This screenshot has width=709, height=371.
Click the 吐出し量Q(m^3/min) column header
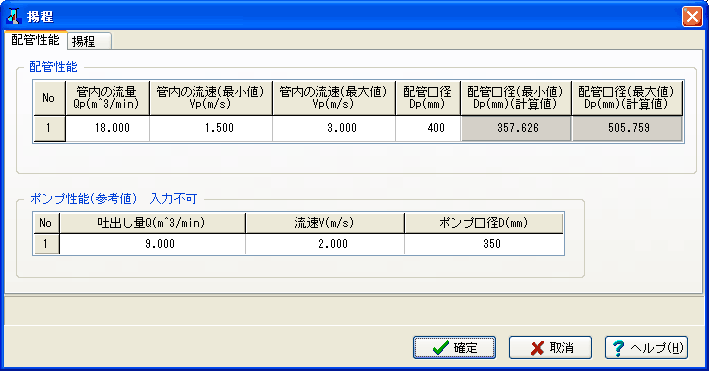tap(153, 223)
